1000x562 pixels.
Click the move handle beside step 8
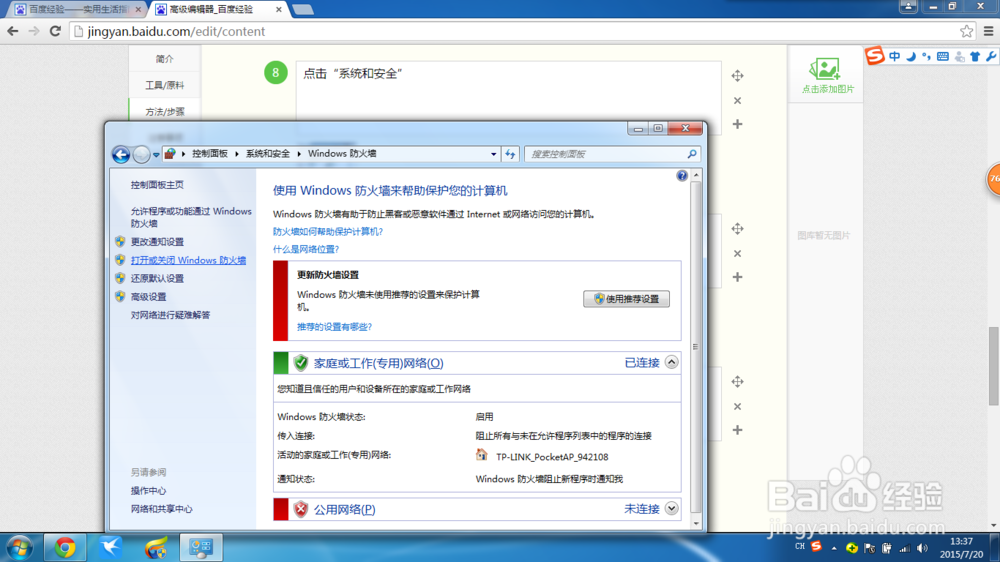[737, 76]
